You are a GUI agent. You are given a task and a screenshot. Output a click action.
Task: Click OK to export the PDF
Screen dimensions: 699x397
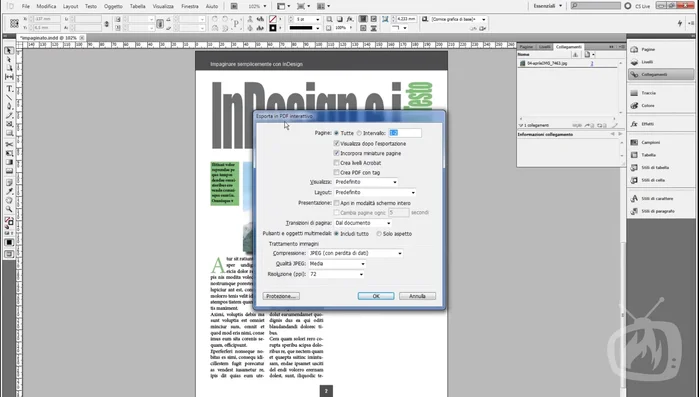tap(376, 296)
